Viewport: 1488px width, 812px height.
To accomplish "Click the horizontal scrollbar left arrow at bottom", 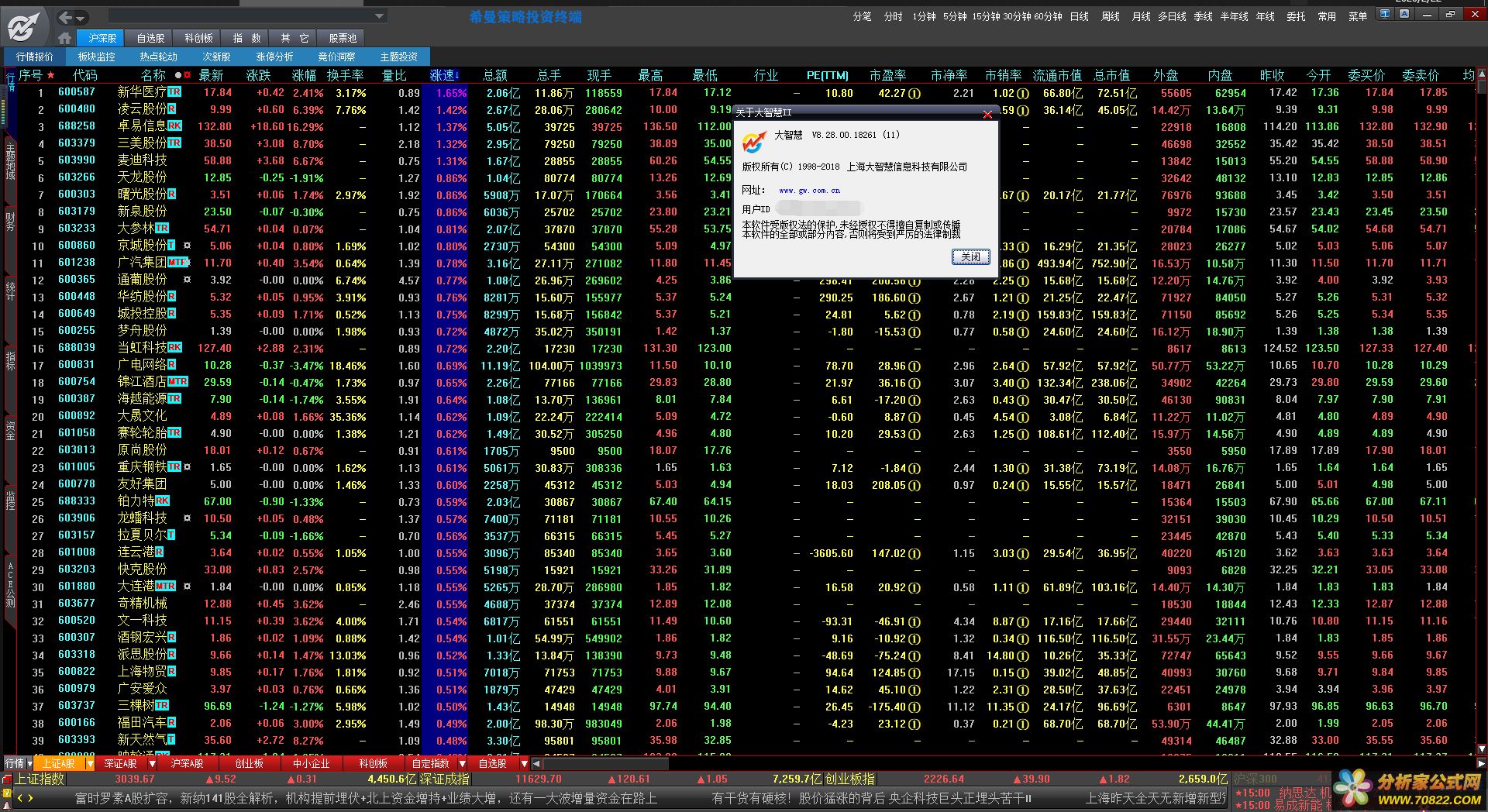I will tap(536, 763).
